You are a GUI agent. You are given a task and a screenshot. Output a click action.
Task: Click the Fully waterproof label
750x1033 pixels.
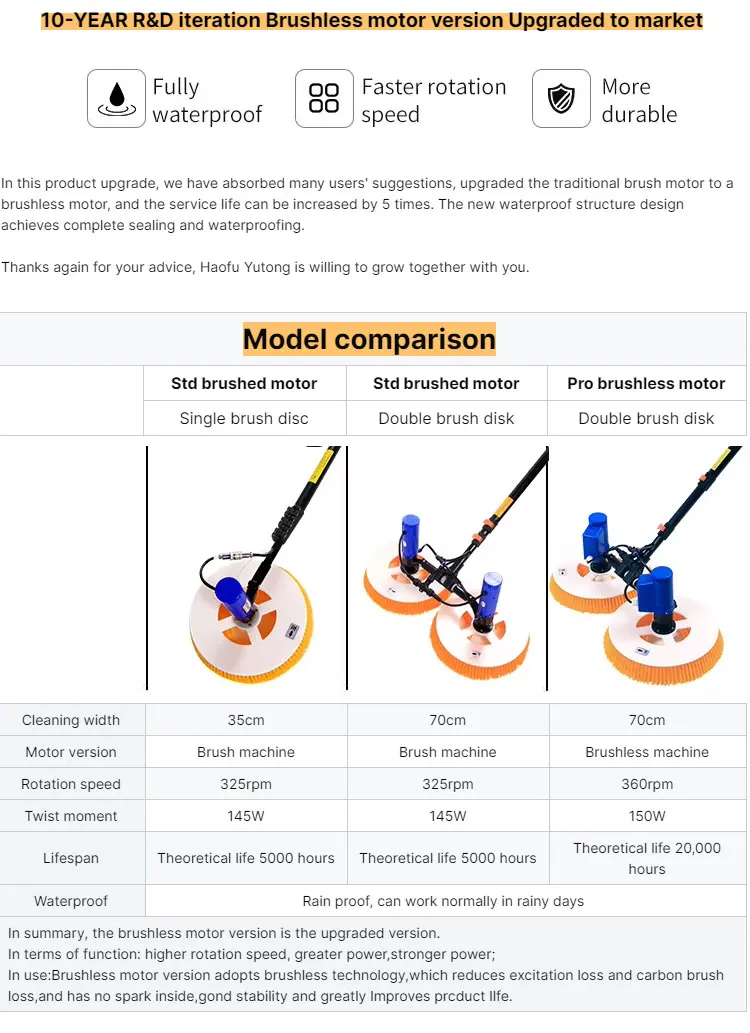click(x=207, y=100)
